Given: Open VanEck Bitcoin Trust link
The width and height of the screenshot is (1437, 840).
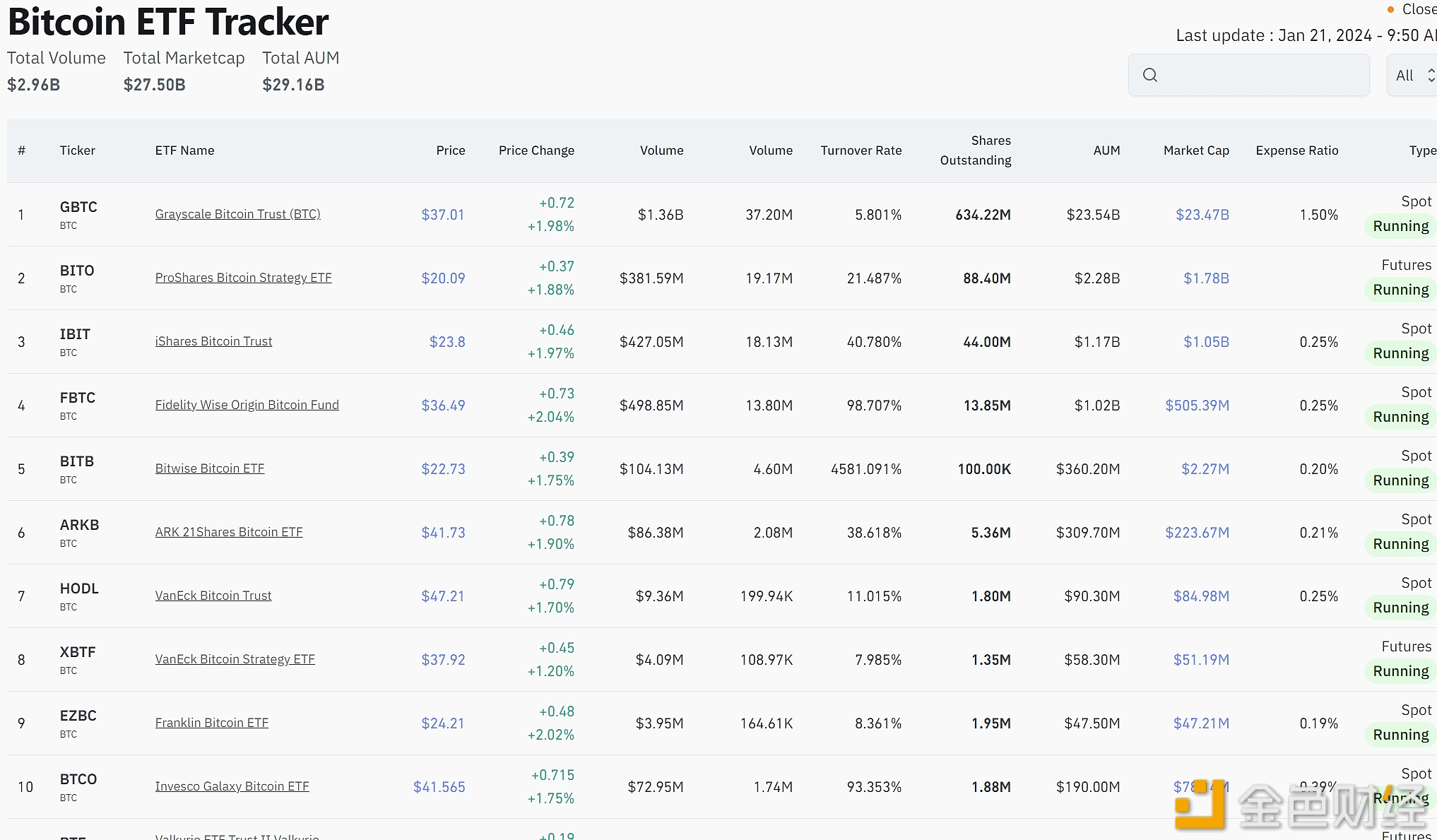Looking at the screenshot, I should [x=213, y=596].
